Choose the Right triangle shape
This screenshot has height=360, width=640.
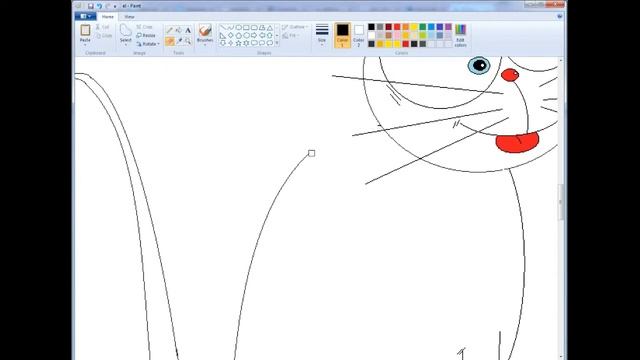[223, 36]
